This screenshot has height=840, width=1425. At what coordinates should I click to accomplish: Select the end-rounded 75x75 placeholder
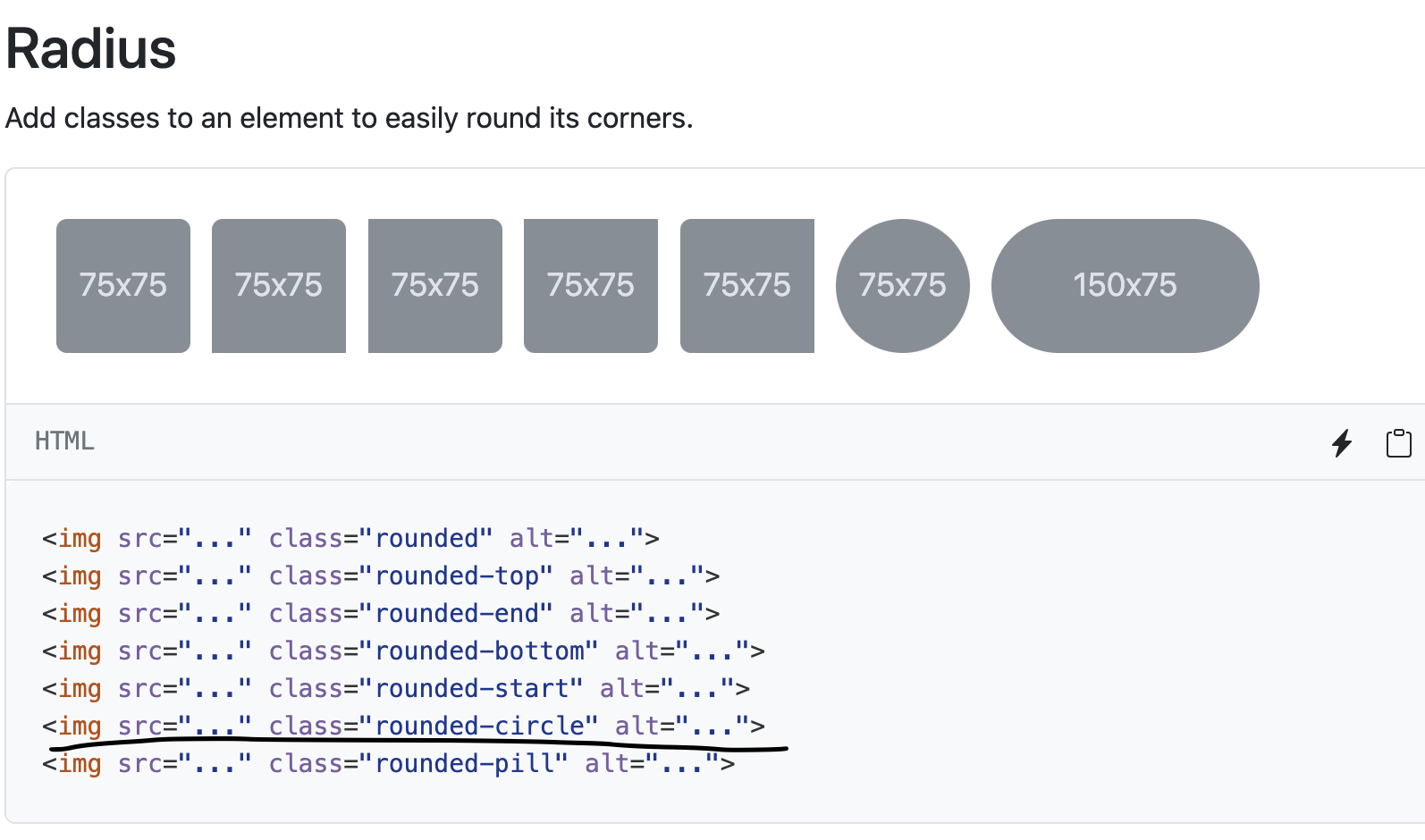coord(435,286)
